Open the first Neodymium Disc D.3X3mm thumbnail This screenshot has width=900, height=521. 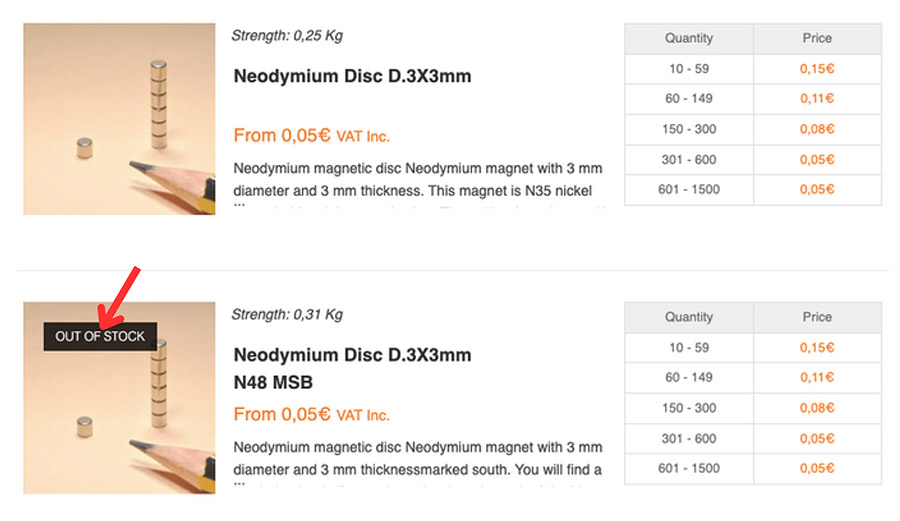coord(119,119)
